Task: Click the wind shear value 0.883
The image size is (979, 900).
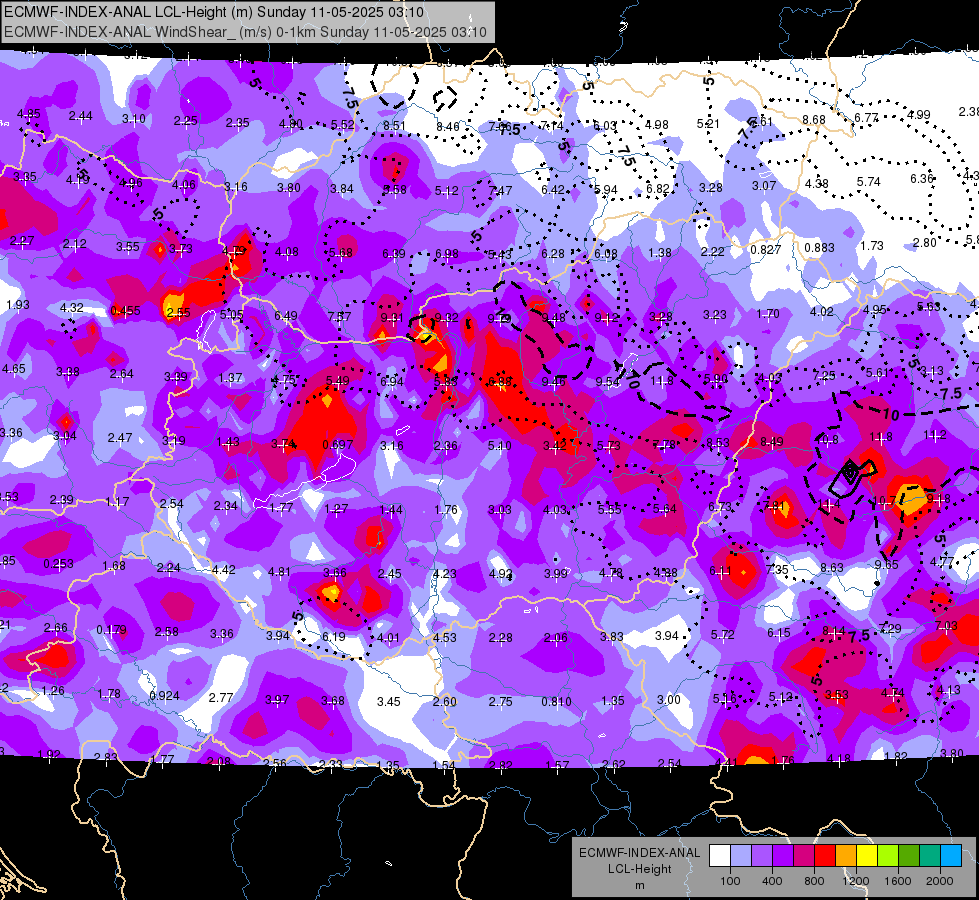Action: pos(819,247)
